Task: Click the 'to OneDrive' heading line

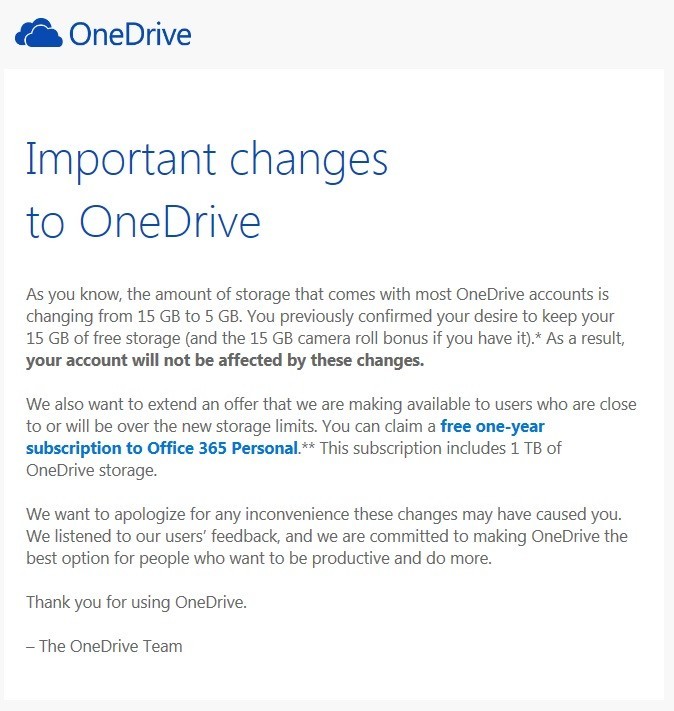Action: [x=143, y=222]
